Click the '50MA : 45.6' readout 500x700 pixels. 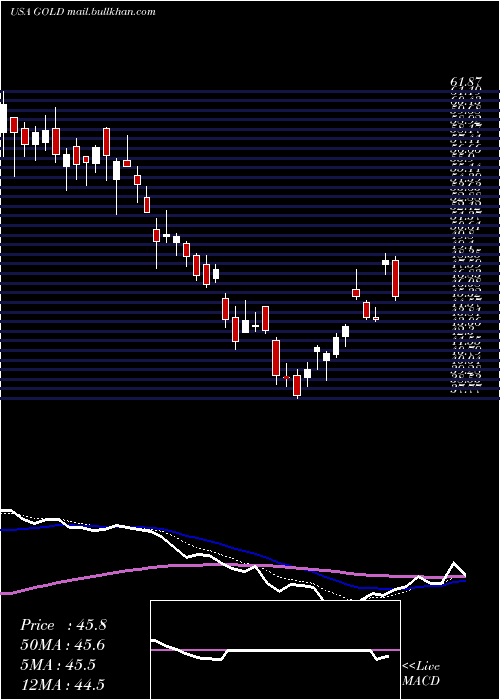click(63, 645)
